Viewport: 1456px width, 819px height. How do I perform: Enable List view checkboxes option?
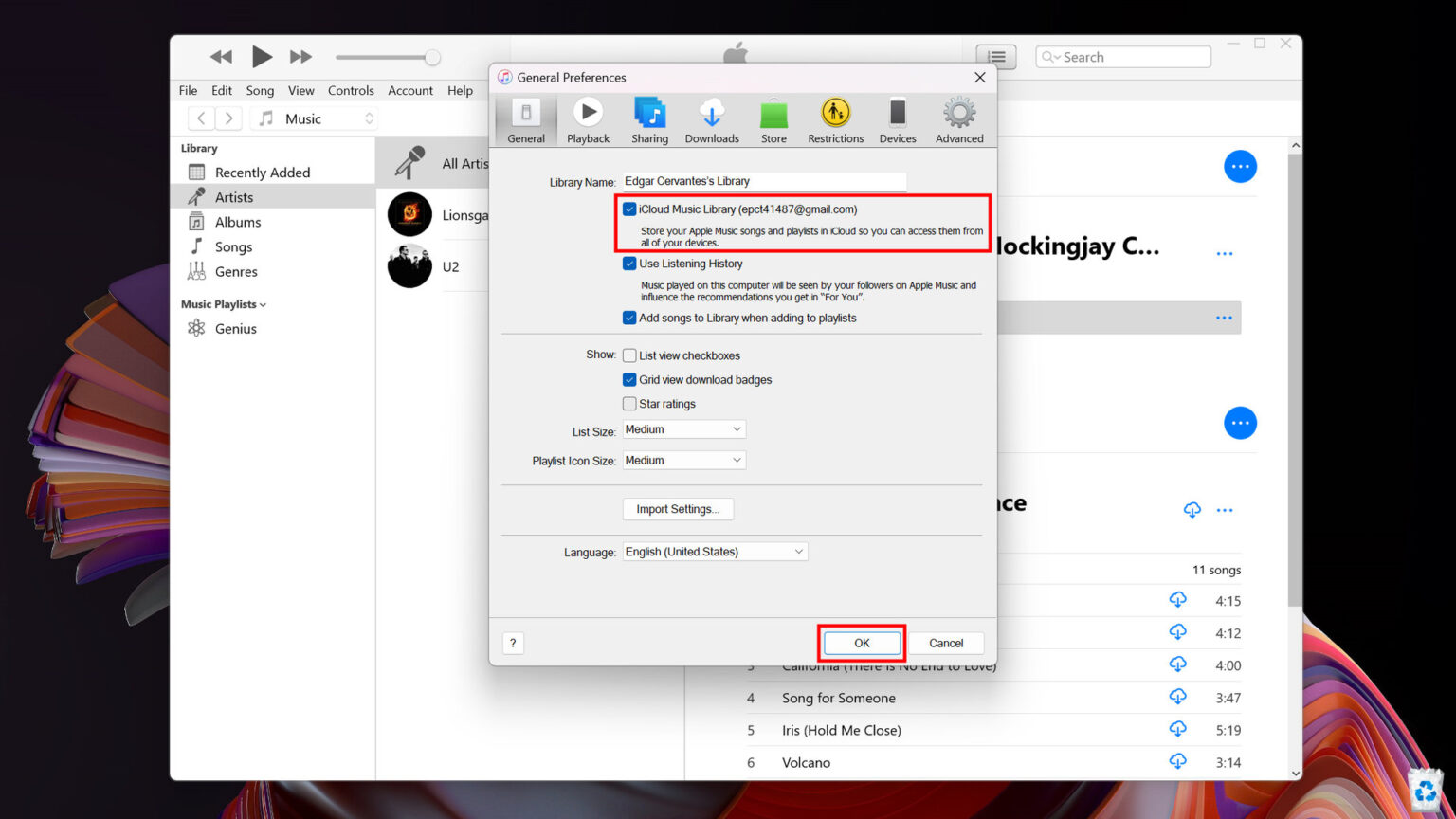pyautogui.click(x=629, y=355)
